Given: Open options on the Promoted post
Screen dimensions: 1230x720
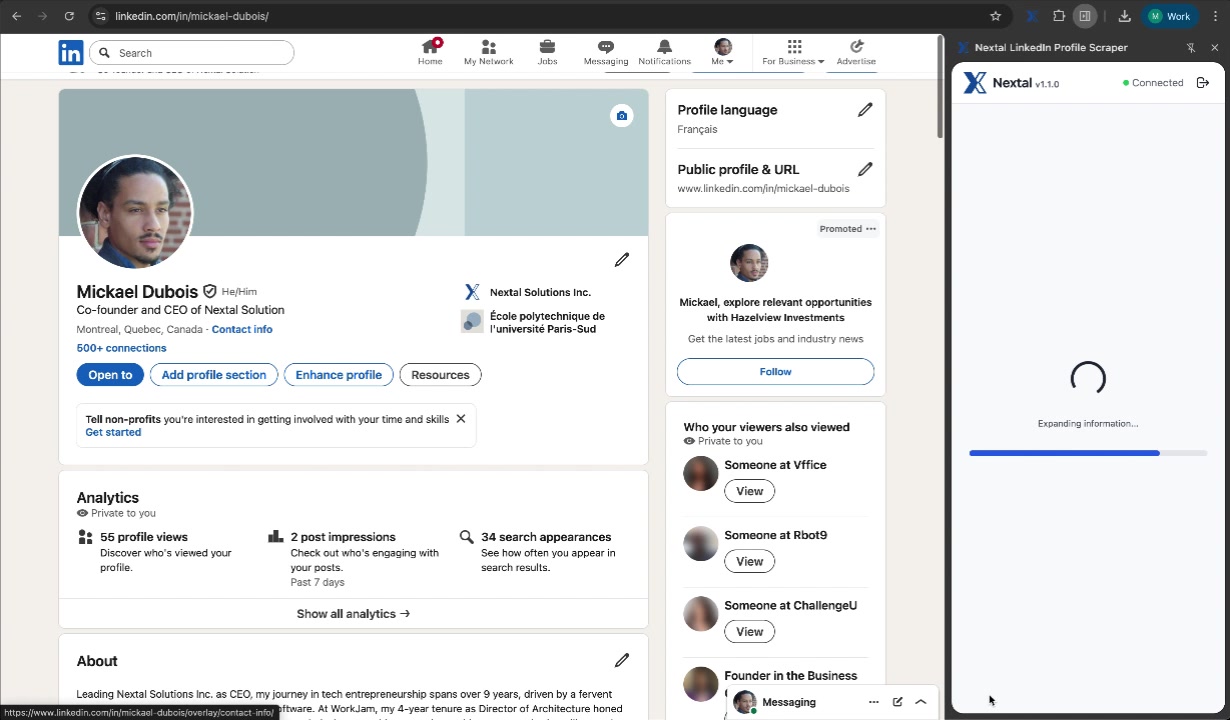Looking at the screenshot, I should coord(869,228).
